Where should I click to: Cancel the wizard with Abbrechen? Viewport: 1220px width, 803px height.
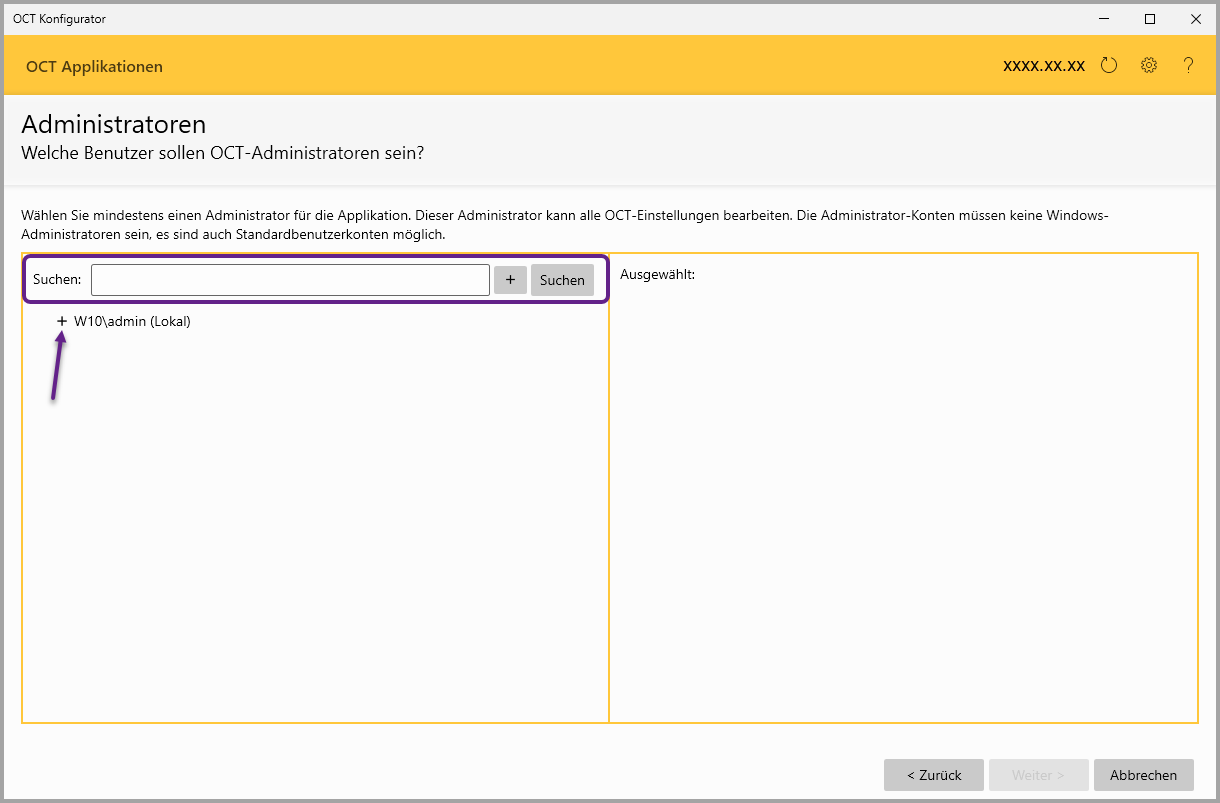point(1144,775)
